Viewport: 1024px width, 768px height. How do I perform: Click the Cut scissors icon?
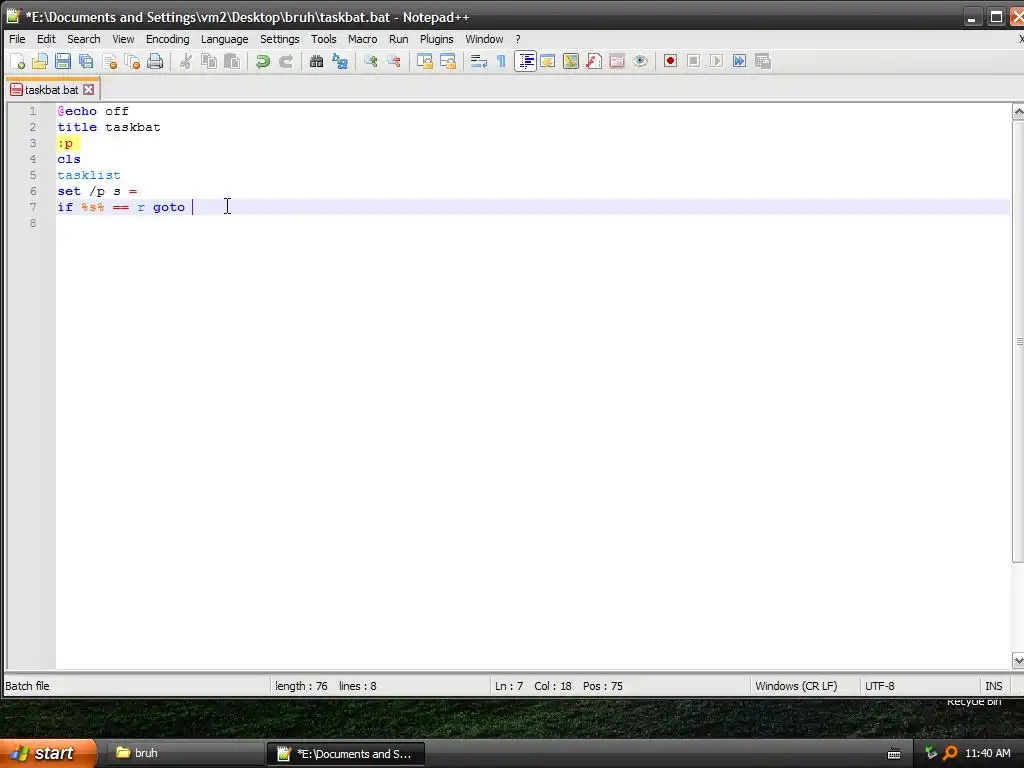click(186, 61)
